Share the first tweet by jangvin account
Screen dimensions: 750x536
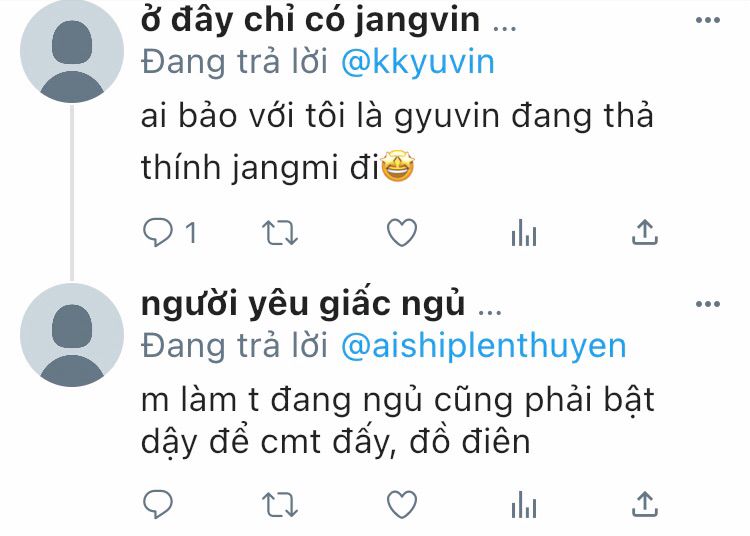645,233
